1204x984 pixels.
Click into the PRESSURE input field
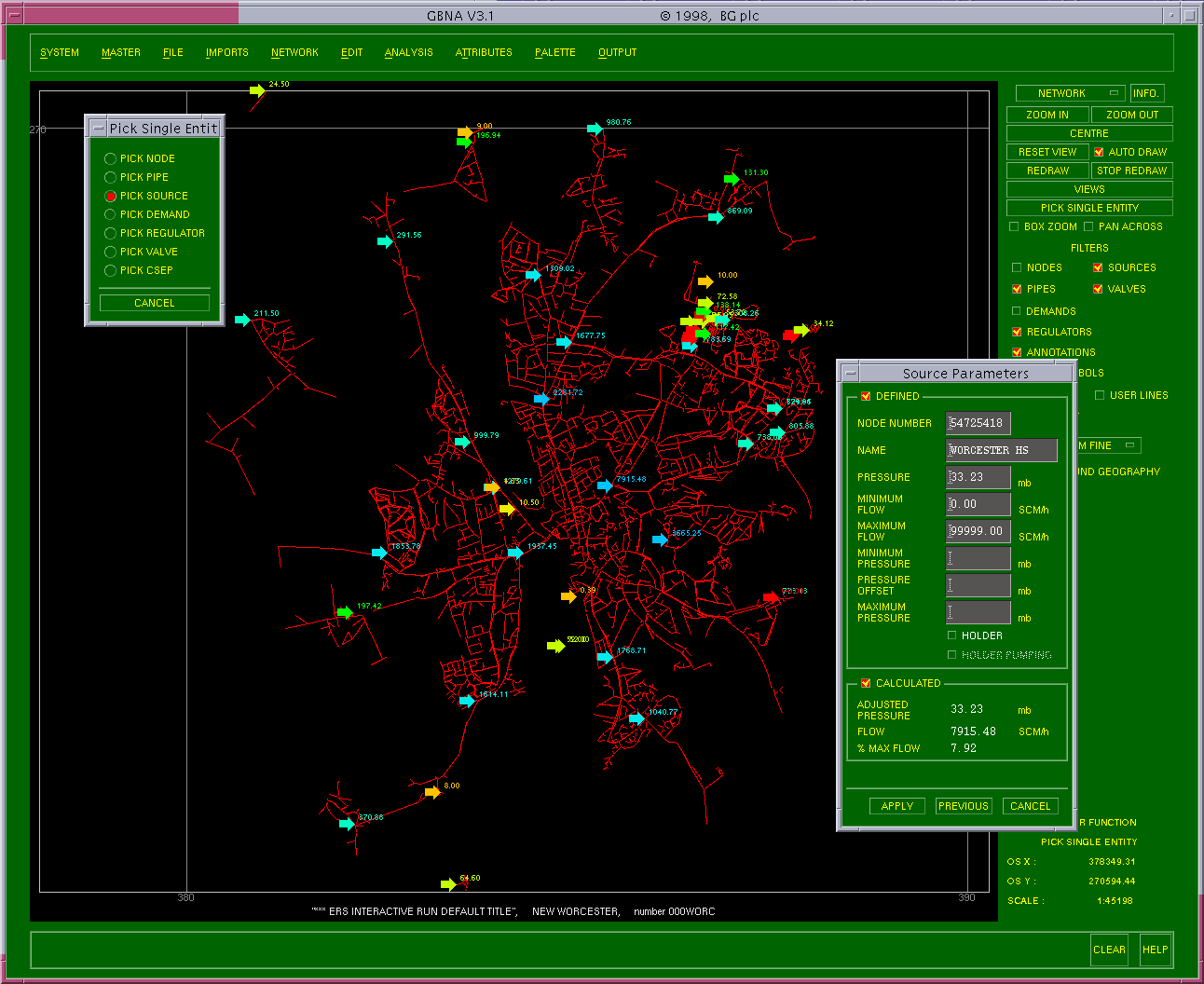click(x=978, y=477)
